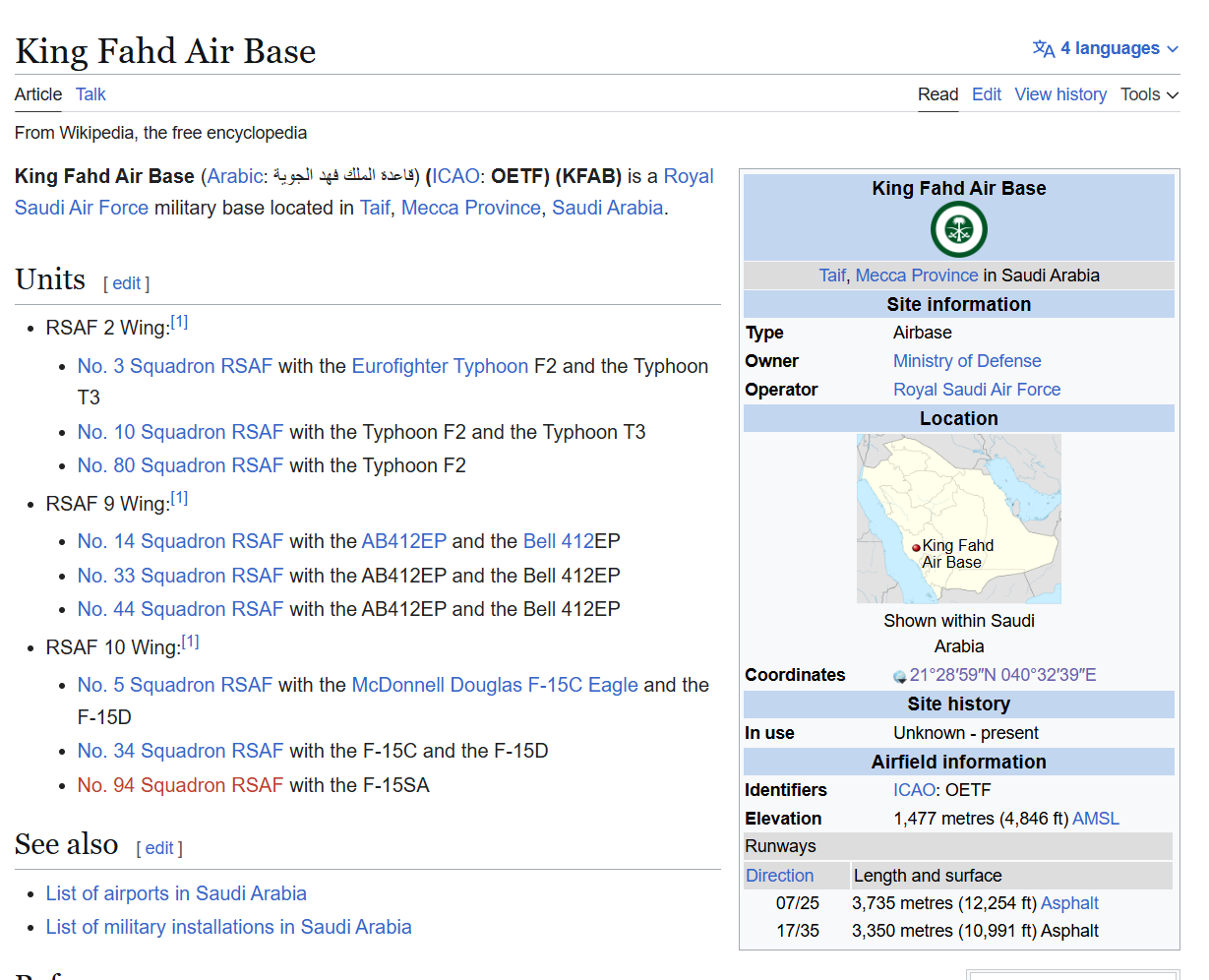This screenshot has width=1209, height=980.
Task: Open the Bell 412 link
Action: pyautogui.click(x=559, y=541)
